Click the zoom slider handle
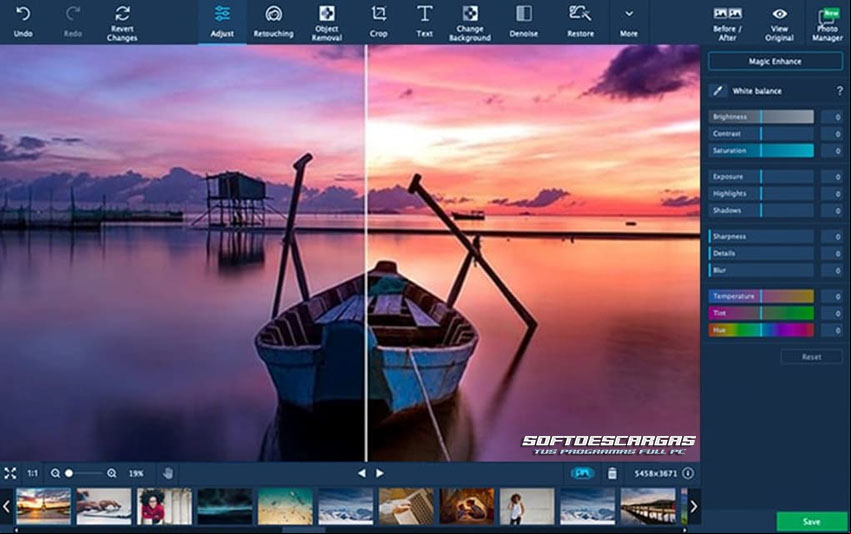 coord(69,473)
